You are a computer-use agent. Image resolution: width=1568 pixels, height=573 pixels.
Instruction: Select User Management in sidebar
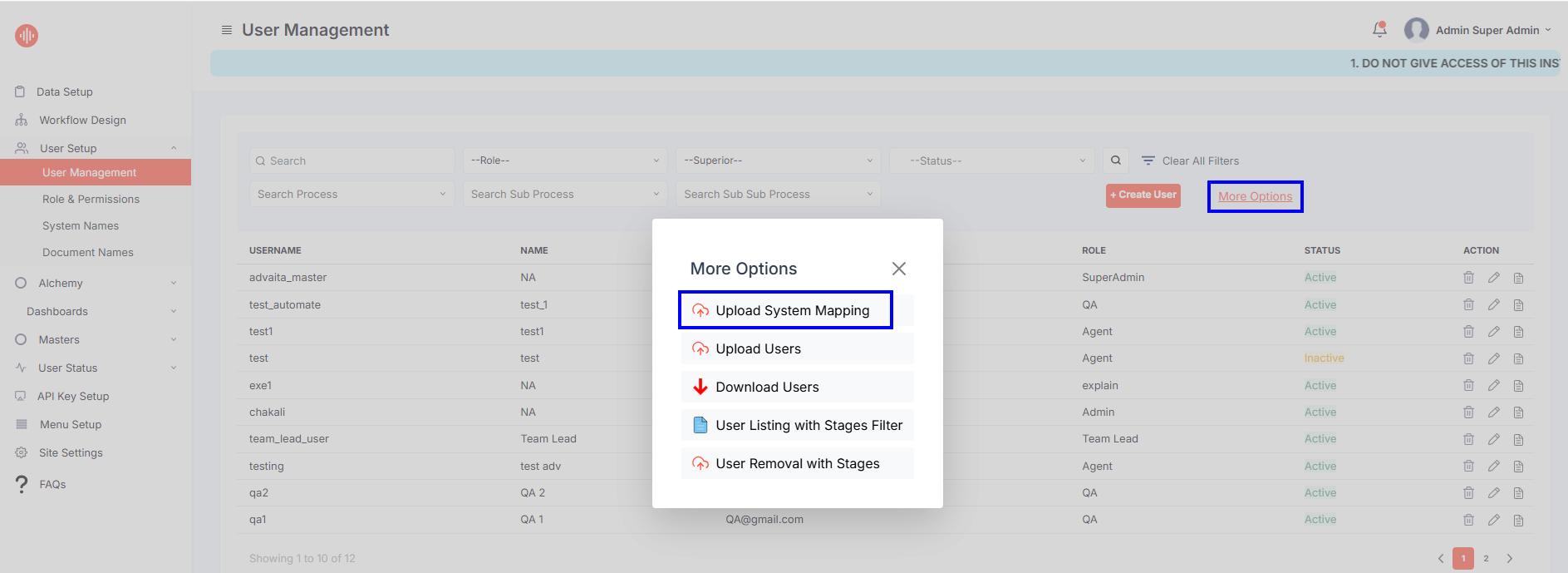(96, 172)
